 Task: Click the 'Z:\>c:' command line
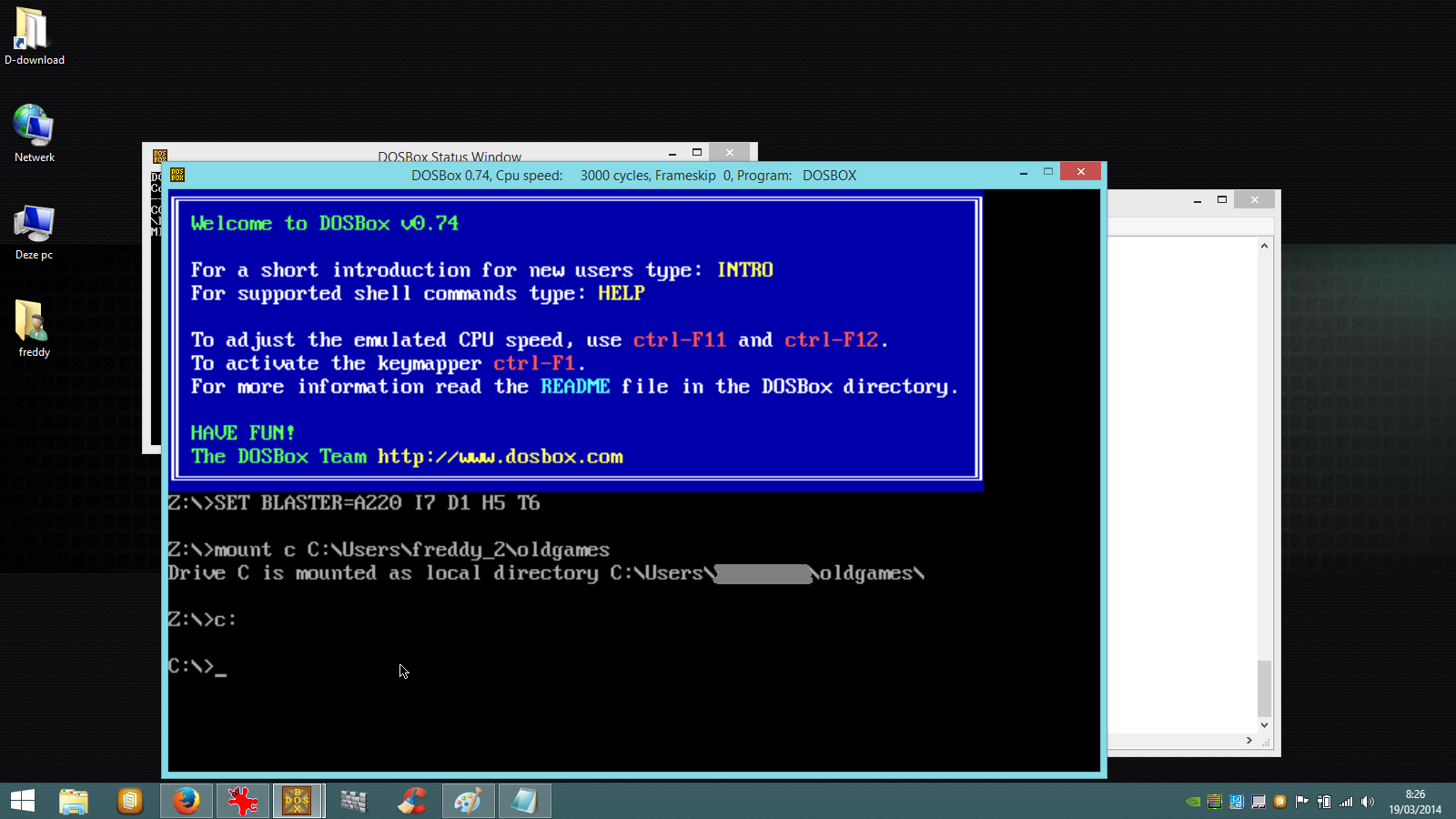pyautogui.click(x=202, y=619)
